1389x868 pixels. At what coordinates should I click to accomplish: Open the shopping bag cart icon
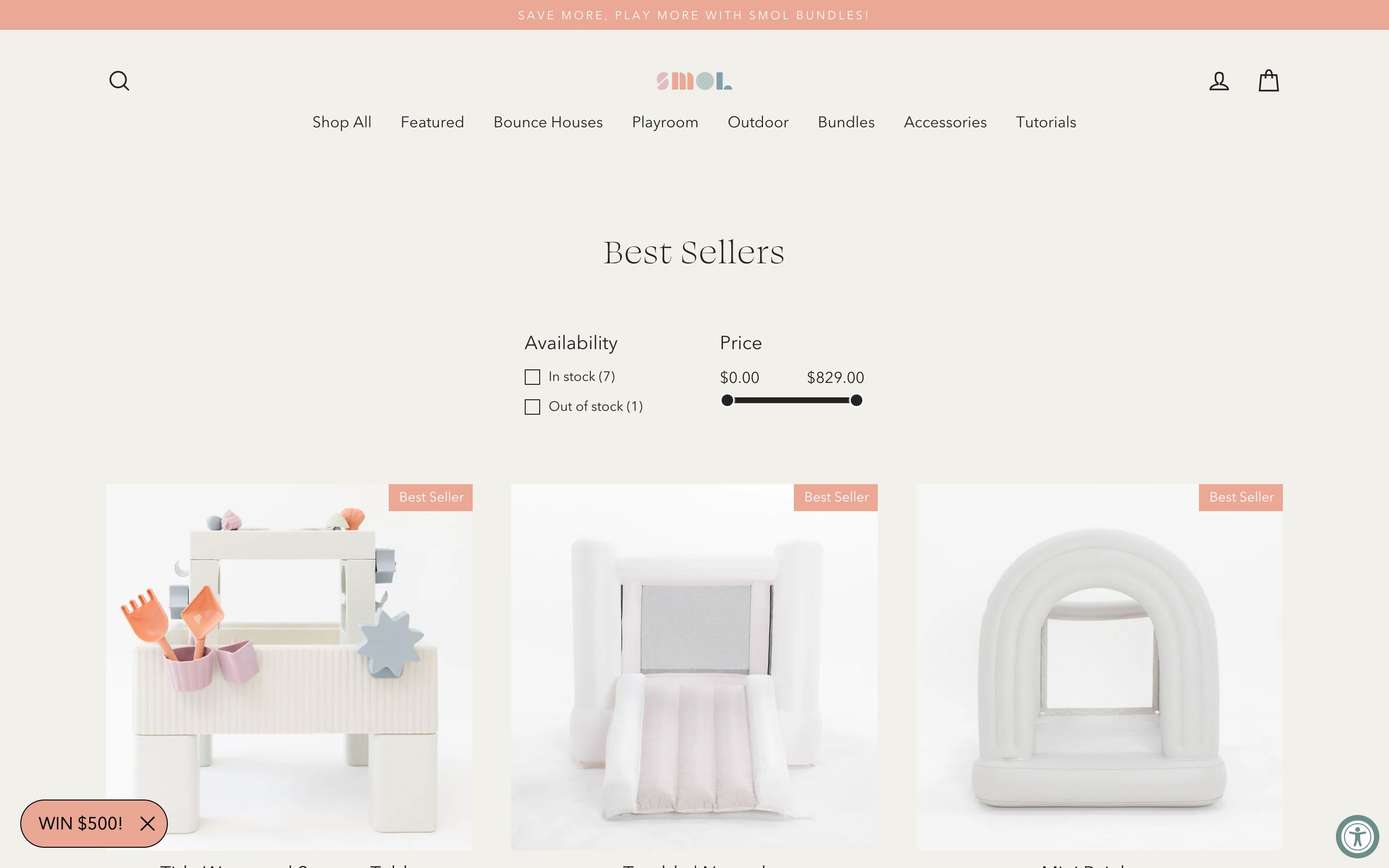point(1268,81)
